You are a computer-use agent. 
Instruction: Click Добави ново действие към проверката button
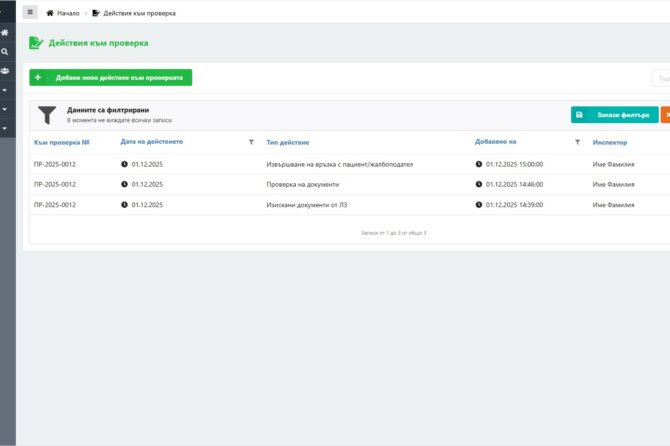pyautogui.click(x=110, y=77)
